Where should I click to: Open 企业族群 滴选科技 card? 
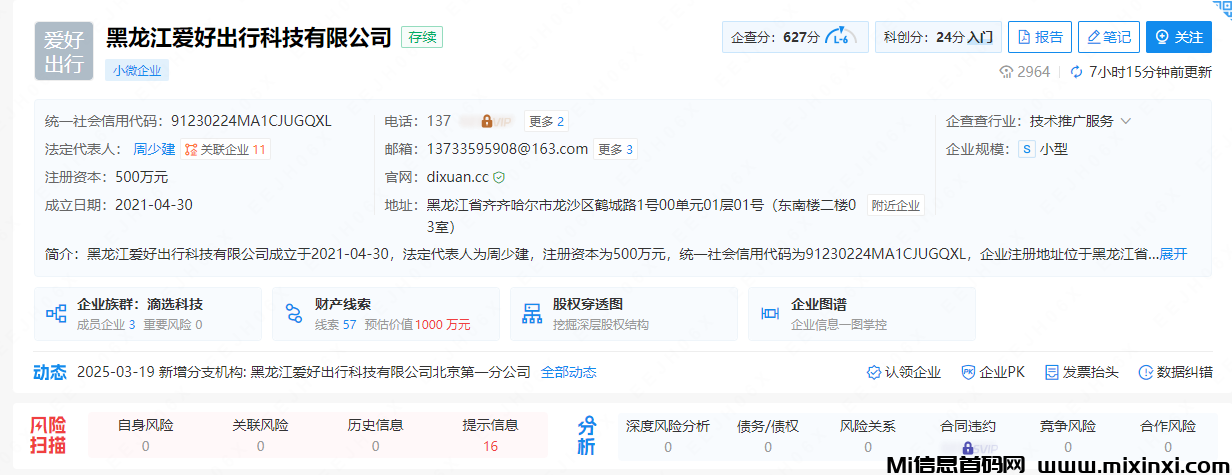pyautogui.click(x=148, y=313)
